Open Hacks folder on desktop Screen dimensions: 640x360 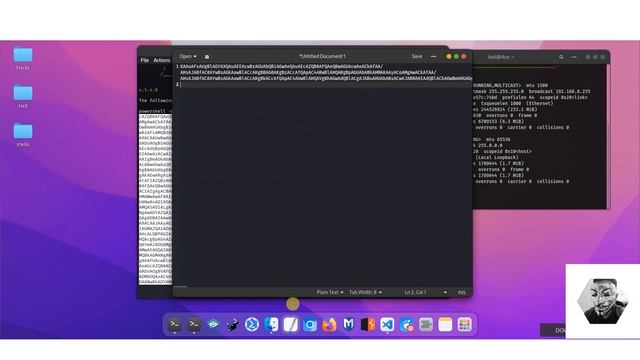(23, 58)
